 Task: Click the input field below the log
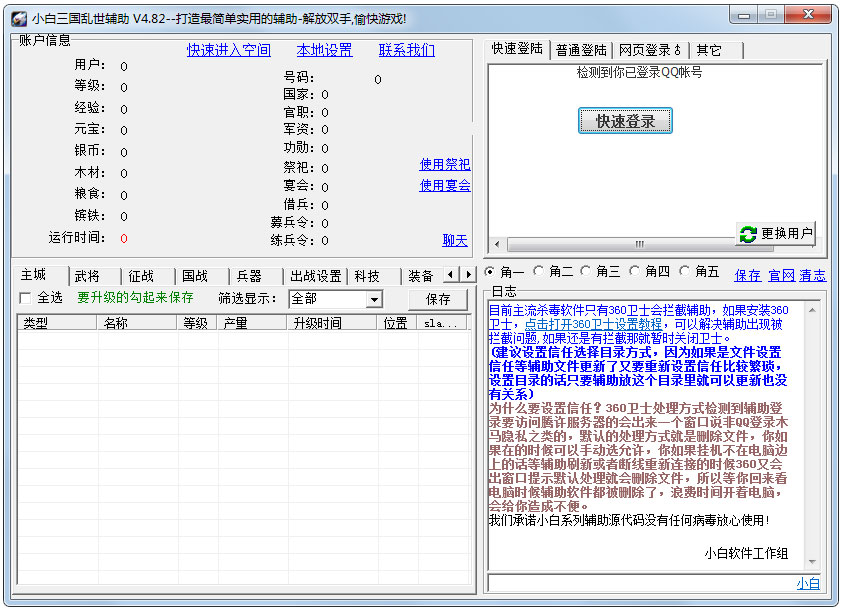click(x=640, y=583)
